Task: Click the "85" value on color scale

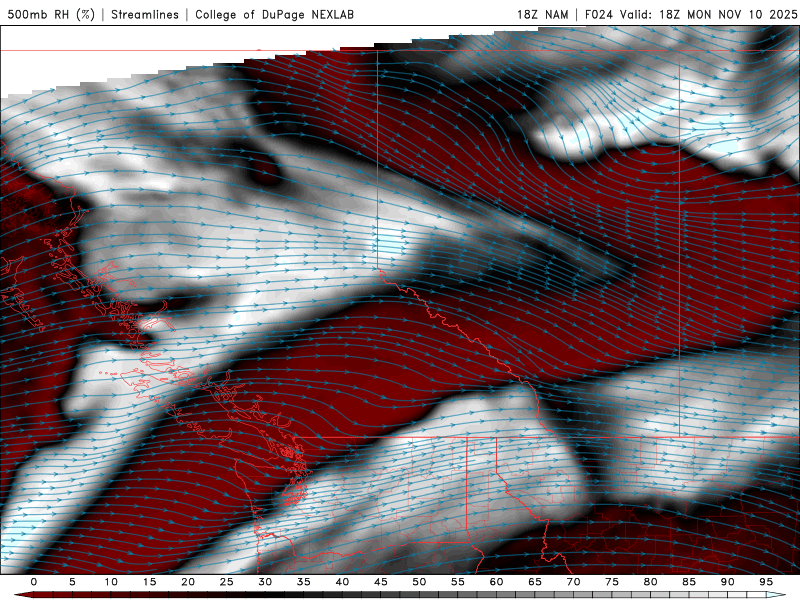Action: click(689, 582)
